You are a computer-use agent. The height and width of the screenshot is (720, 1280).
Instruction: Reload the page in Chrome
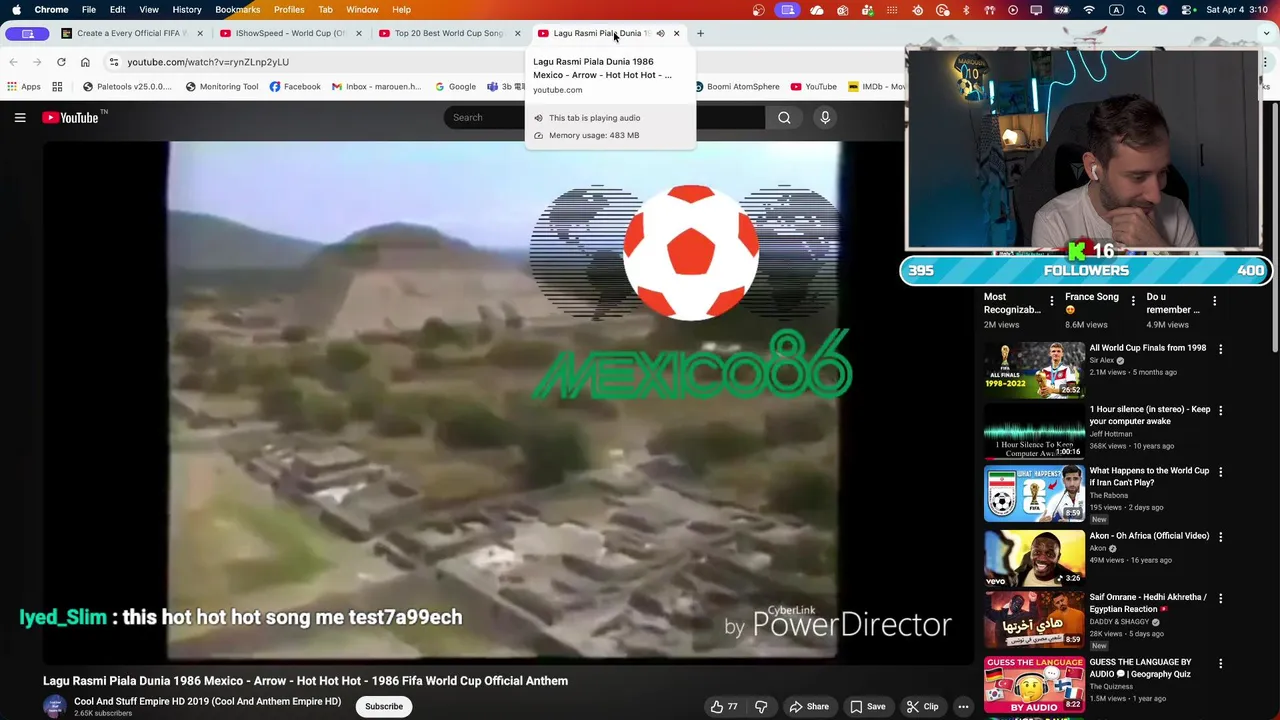(x=61, y=62)
